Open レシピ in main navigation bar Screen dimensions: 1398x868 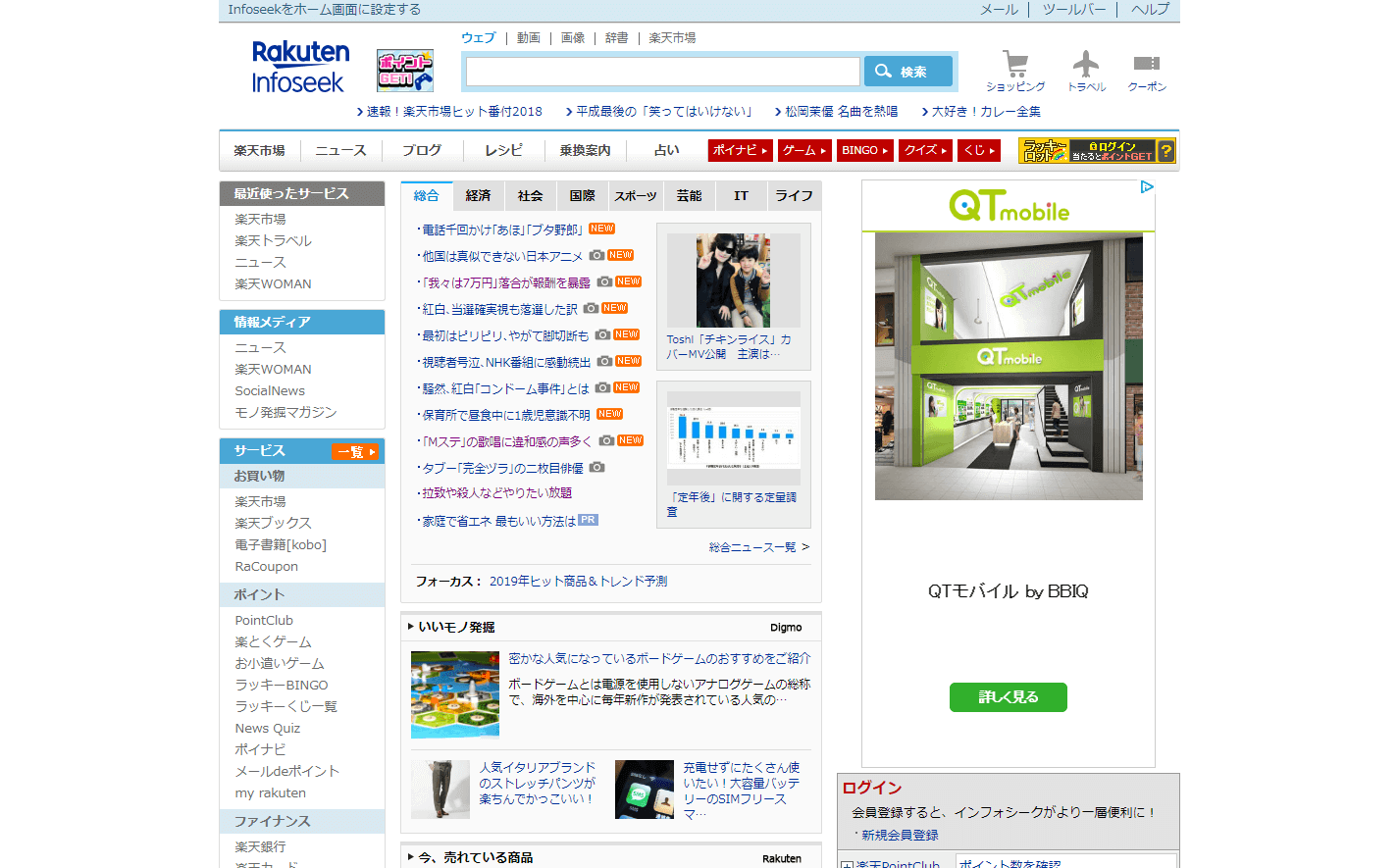click(503, 150)
